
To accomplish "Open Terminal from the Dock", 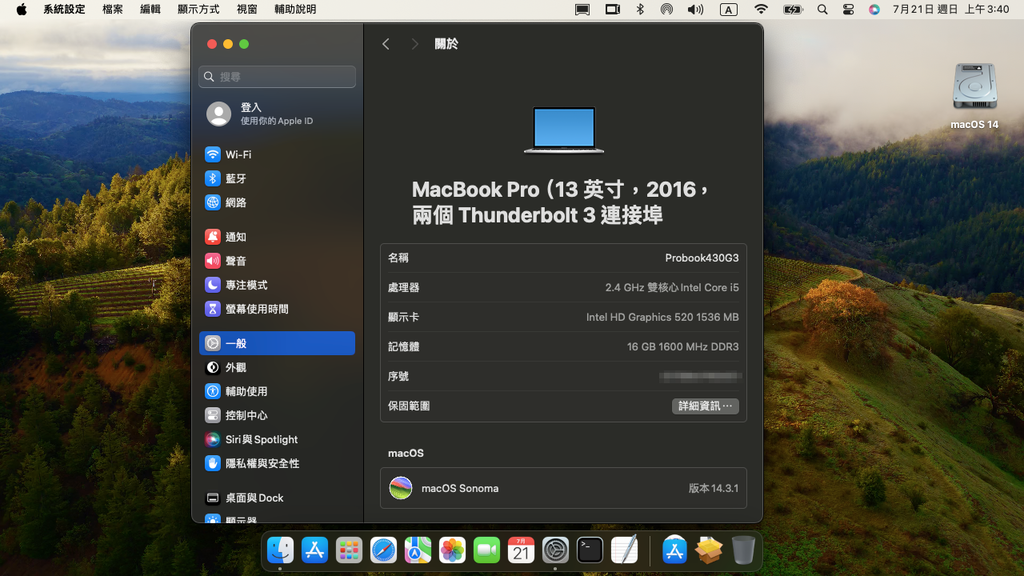I will pyautogui.click(x=590, y=550).
